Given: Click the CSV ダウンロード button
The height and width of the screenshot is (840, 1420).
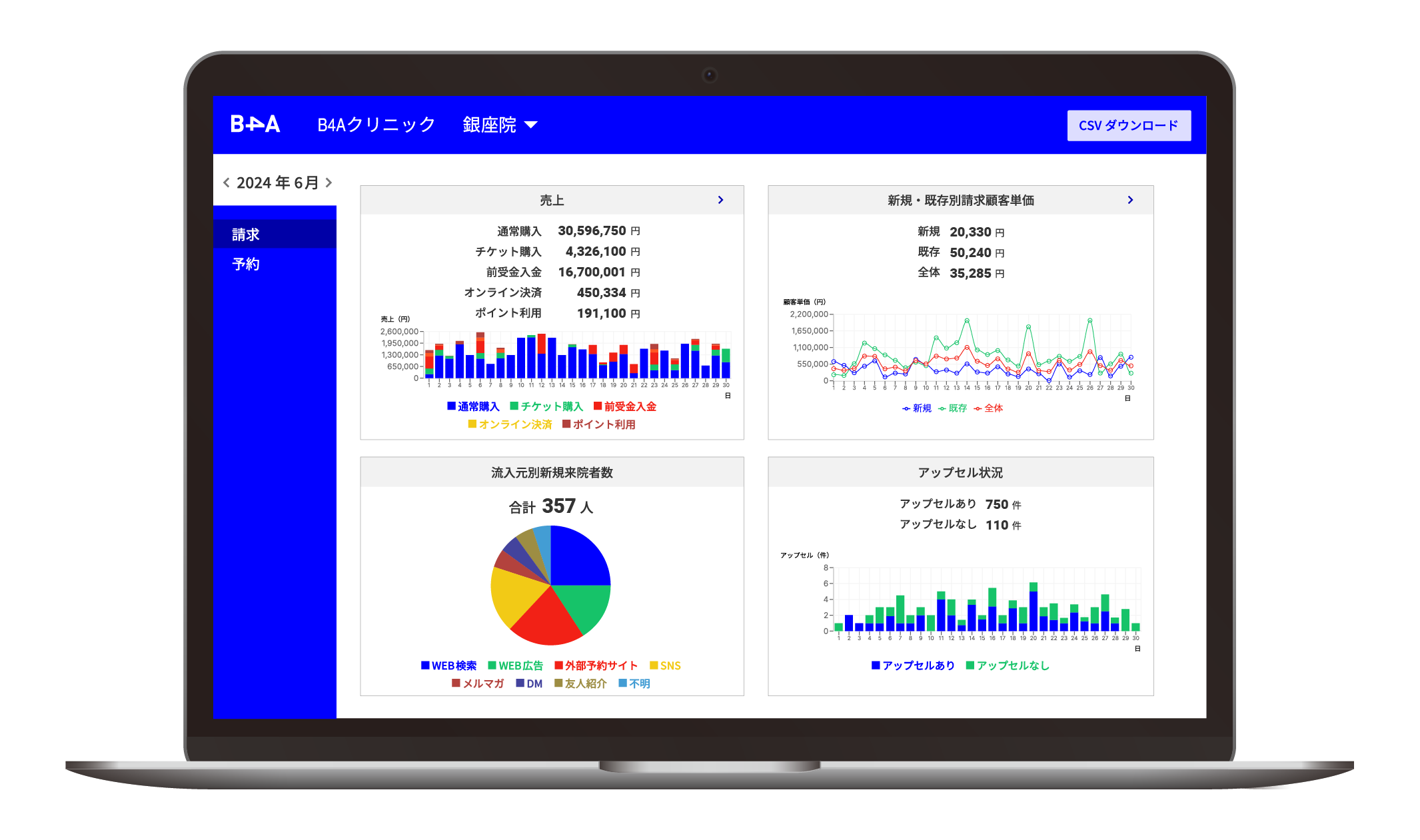Looking at the screenshot, I should coord(1122,124).
